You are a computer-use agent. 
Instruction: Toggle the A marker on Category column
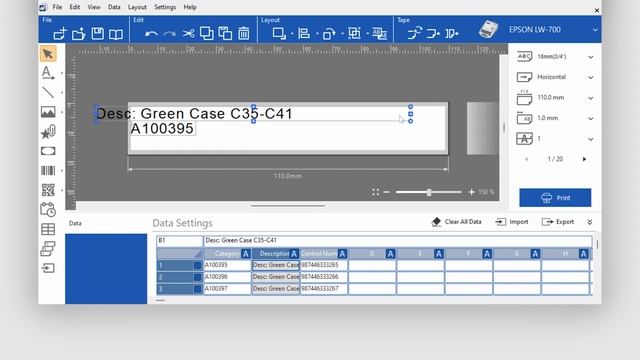[246, 254]
